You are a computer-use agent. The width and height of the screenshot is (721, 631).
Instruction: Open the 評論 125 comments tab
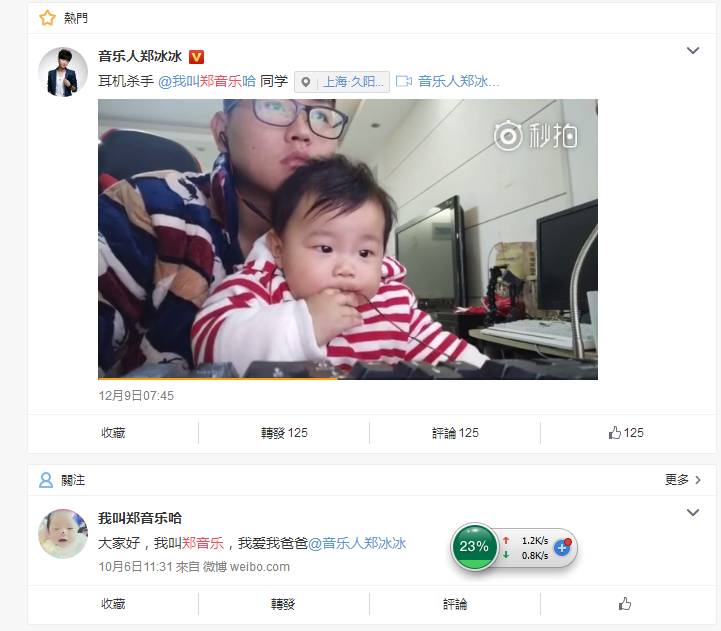(455, 433)
